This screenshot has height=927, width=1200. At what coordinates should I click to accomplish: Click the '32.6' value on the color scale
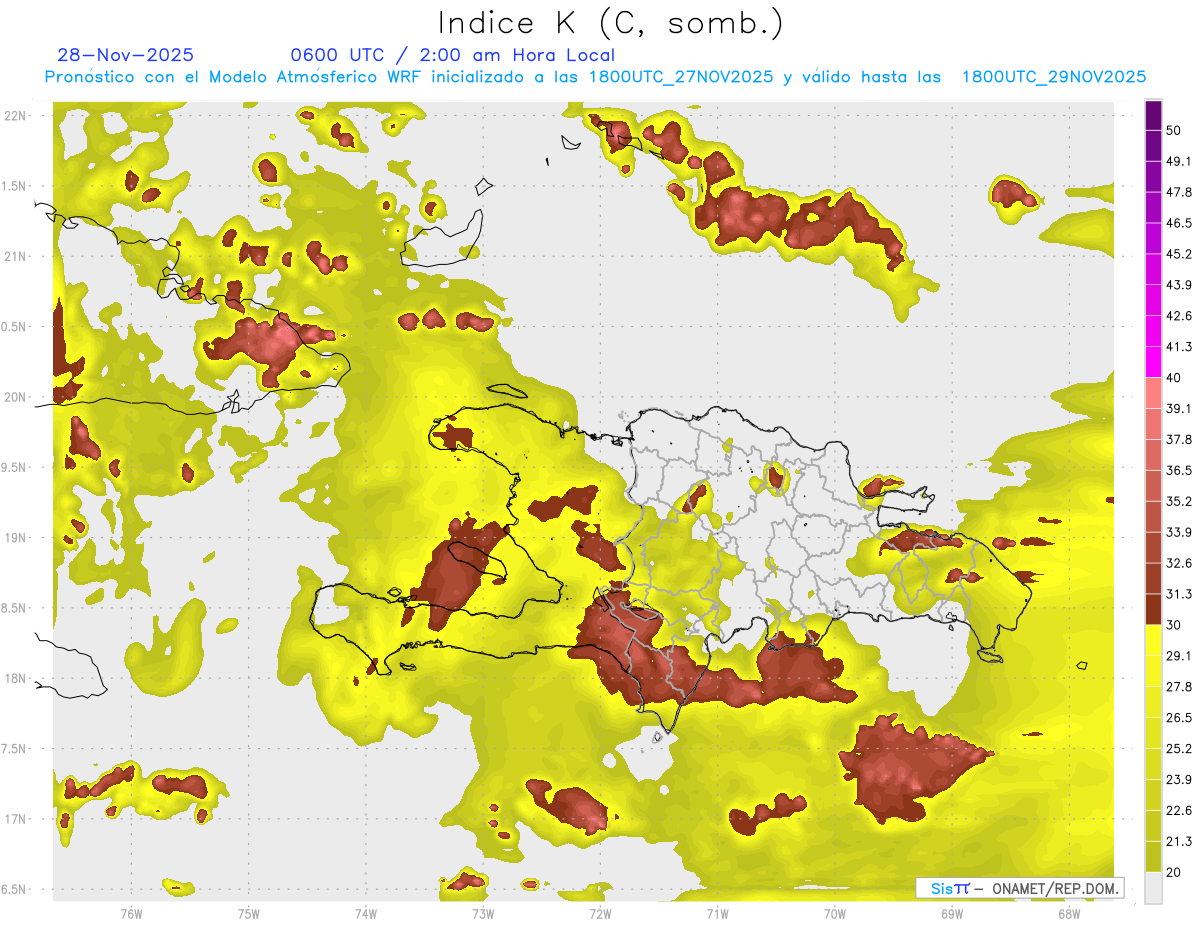click(1178, 563)
